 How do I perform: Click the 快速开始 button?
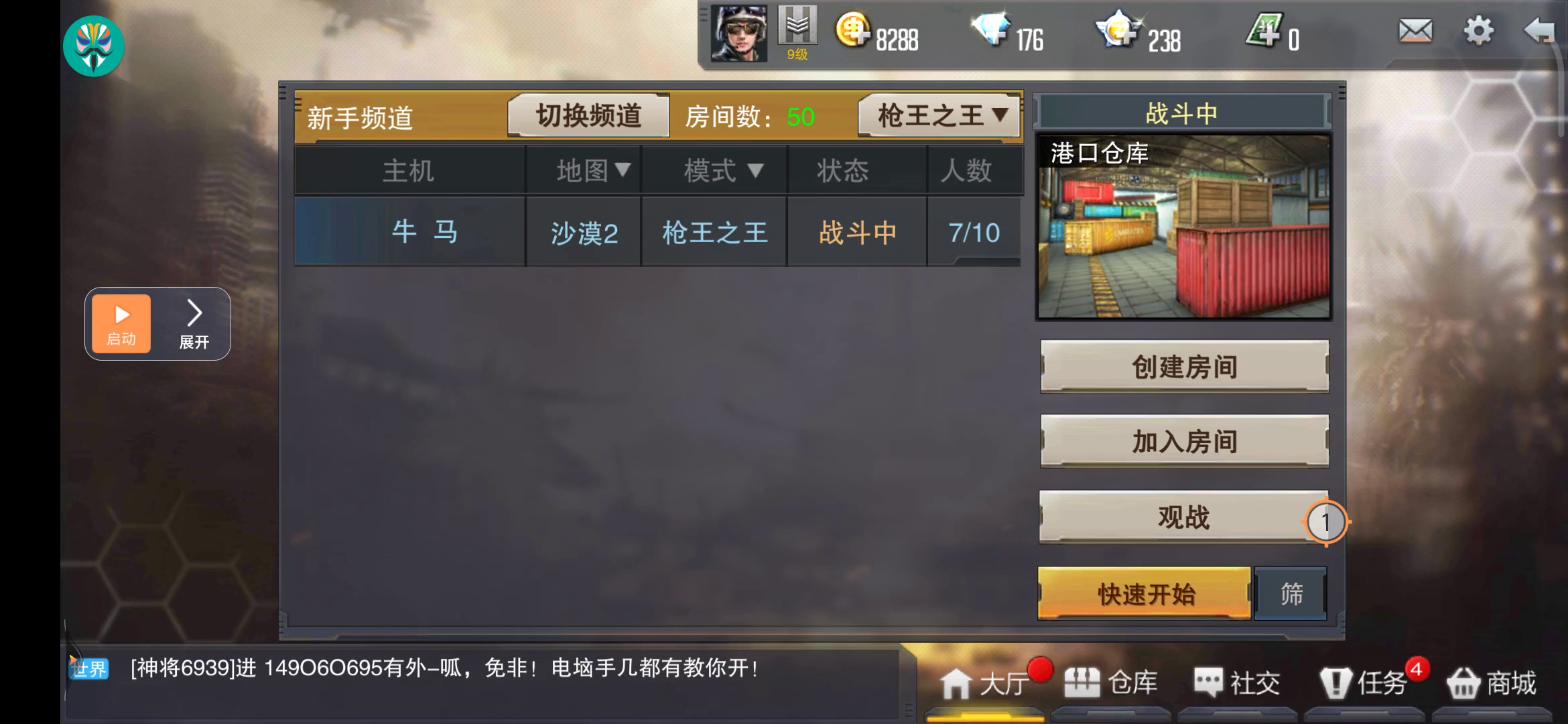point(1145,594)
